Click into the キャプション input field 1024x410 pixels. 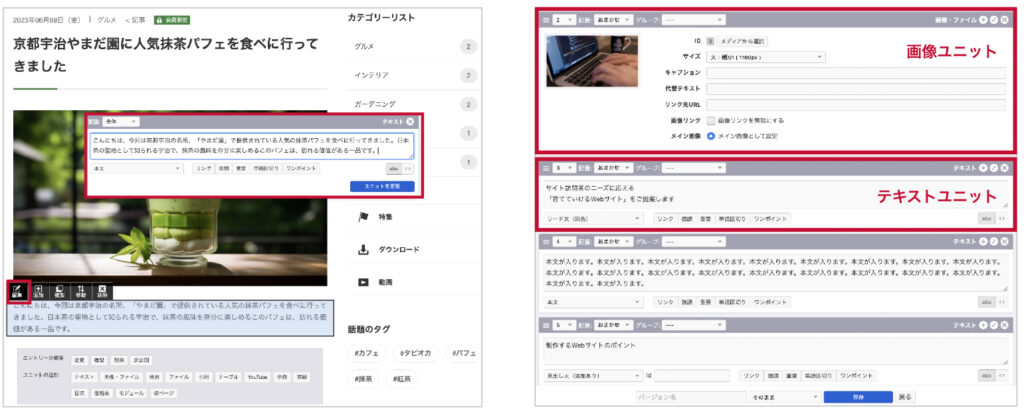pos(856,72)
